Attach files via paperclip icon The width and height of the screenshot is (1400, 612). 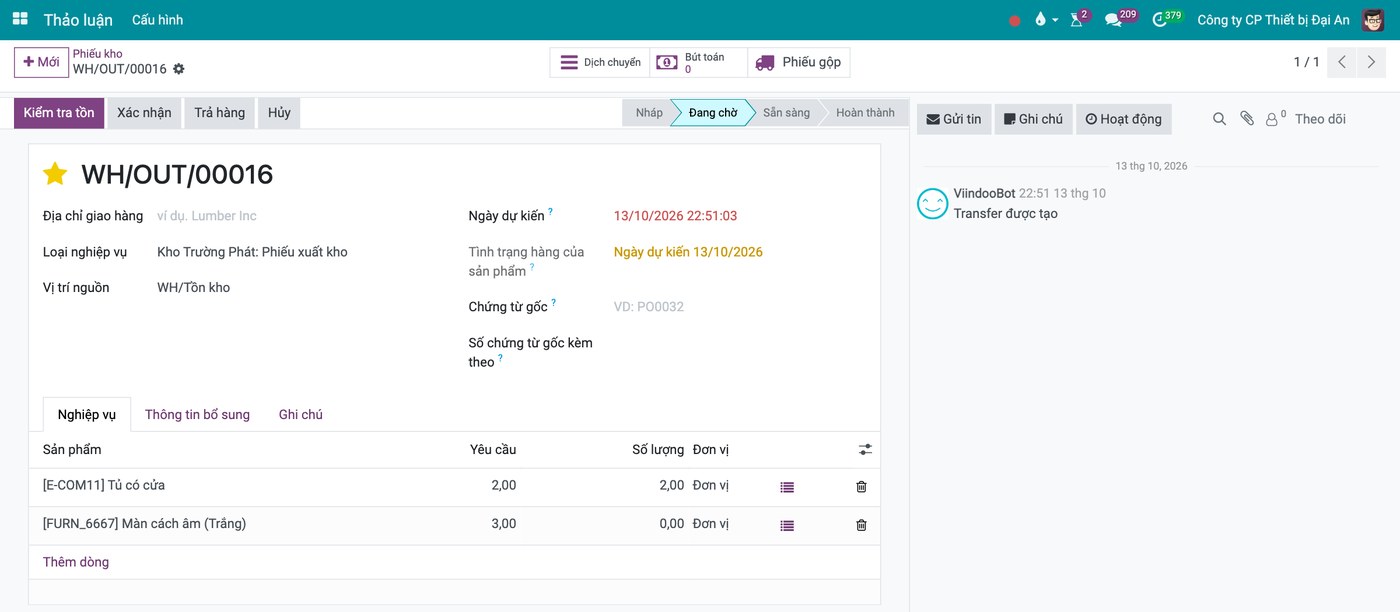(x=1247, y=119)
